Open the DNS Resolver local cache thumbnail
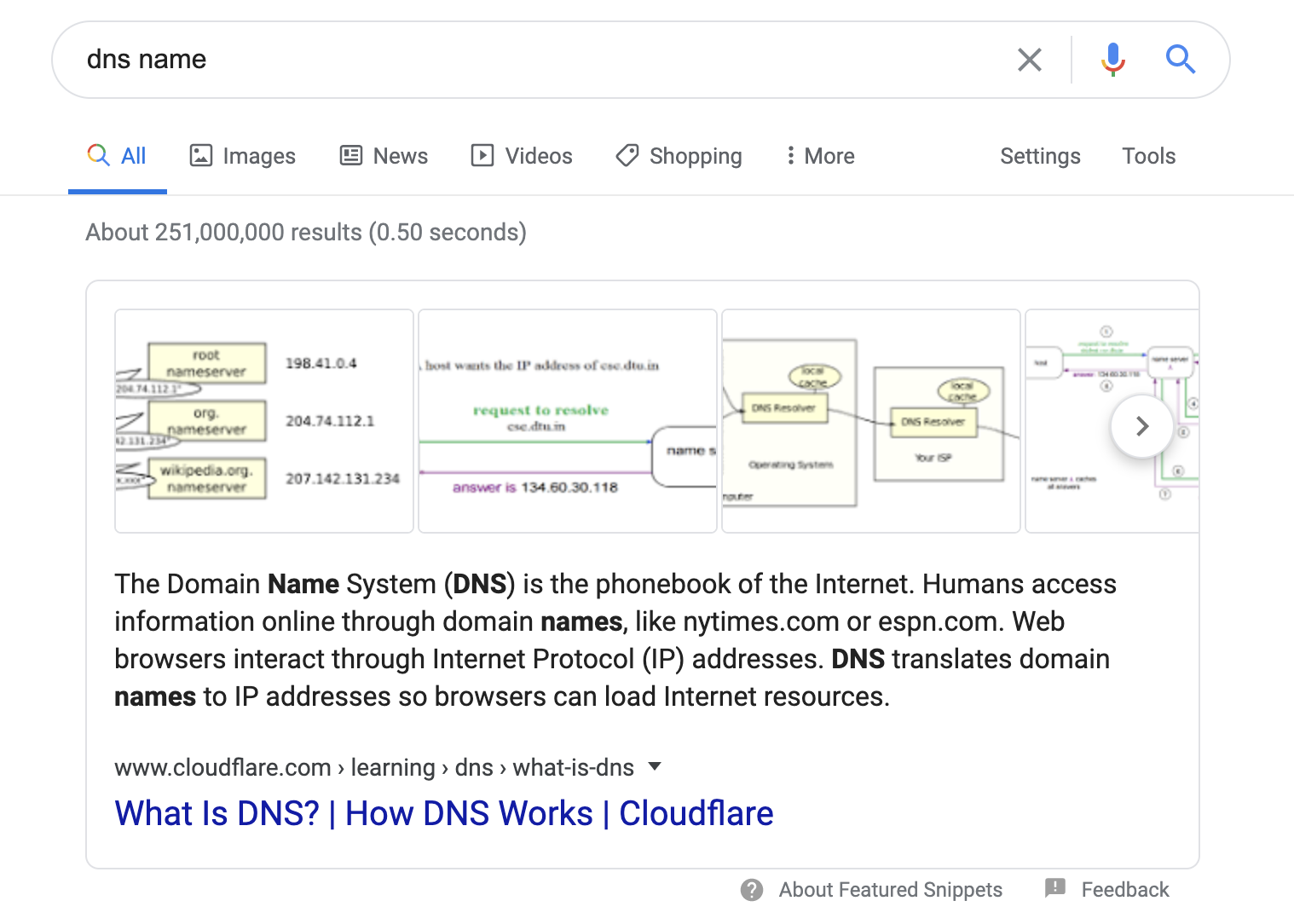Image resolution: width=1294 pixels, height=924 pixels. tap(871, 421)
